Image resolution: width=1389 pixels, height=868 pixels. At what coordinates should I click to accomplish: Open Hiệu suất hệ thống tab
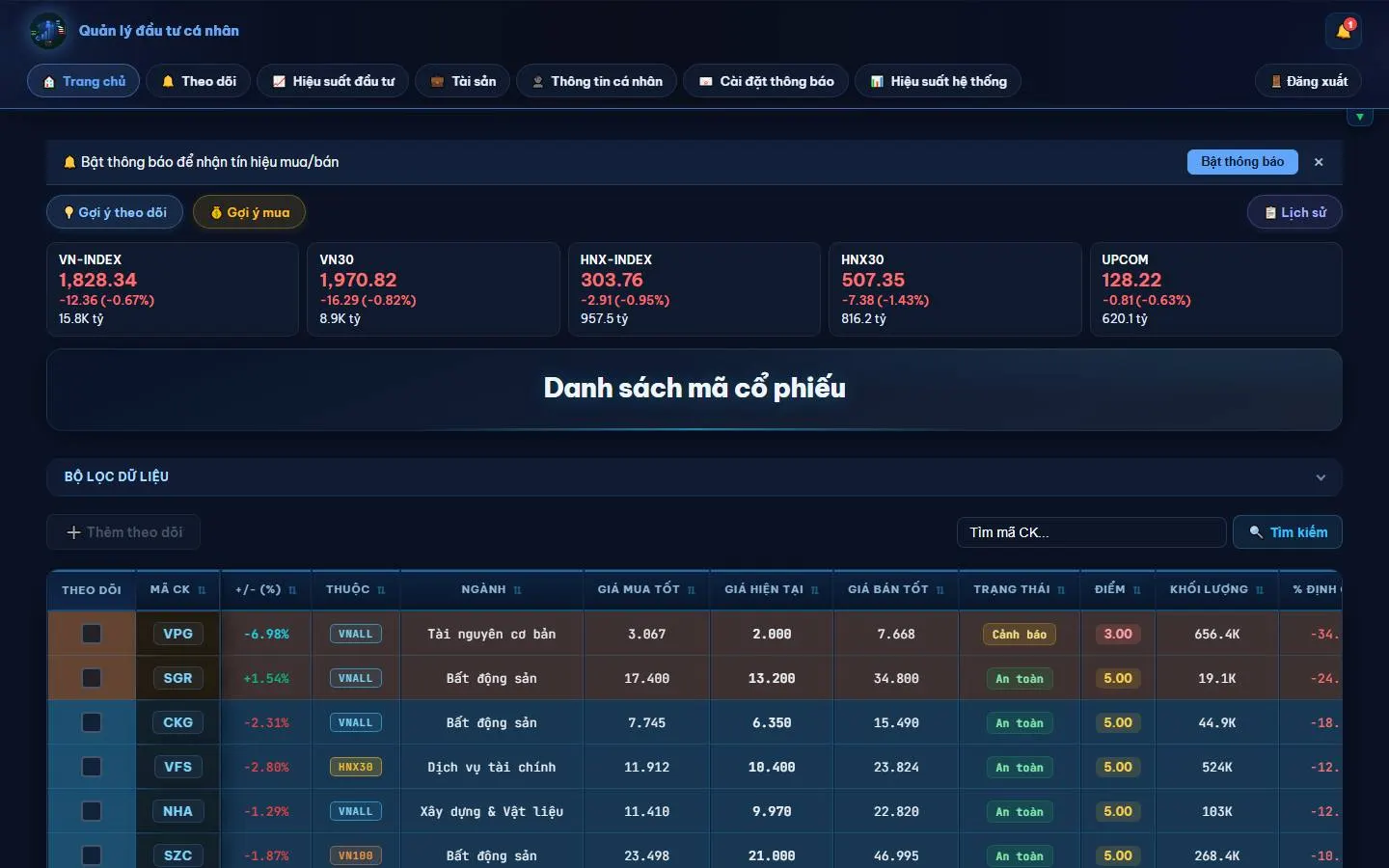pos(938,81)
